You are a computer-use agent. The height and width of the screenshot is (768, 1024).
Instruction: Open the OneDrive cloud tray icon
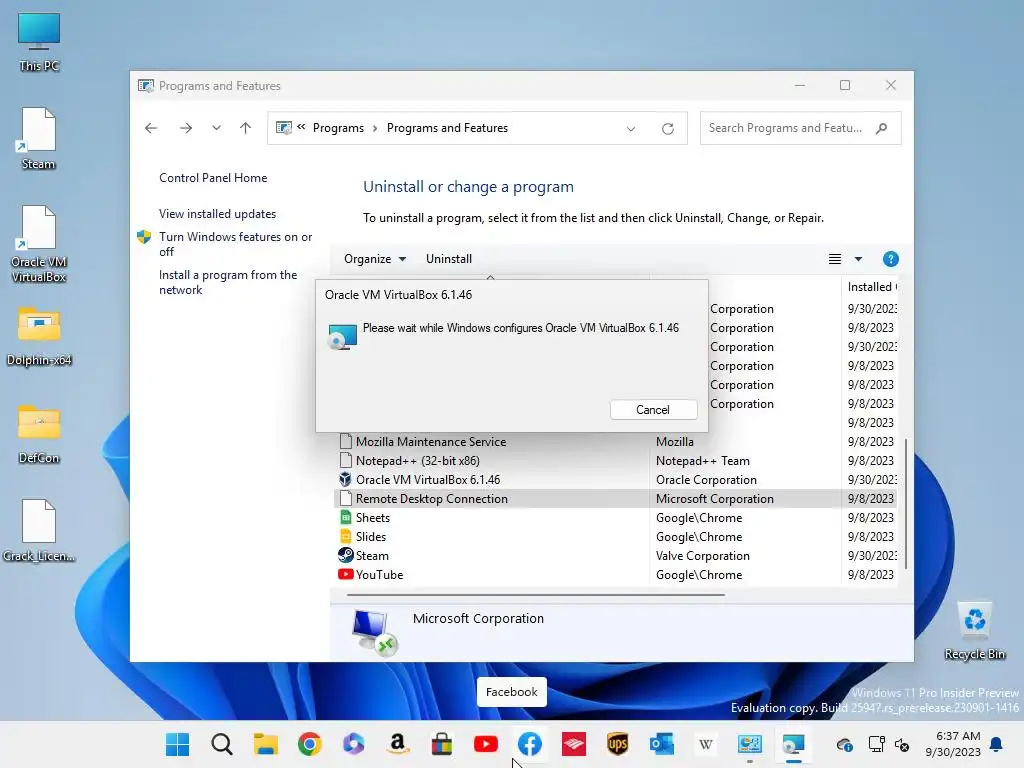844,744
